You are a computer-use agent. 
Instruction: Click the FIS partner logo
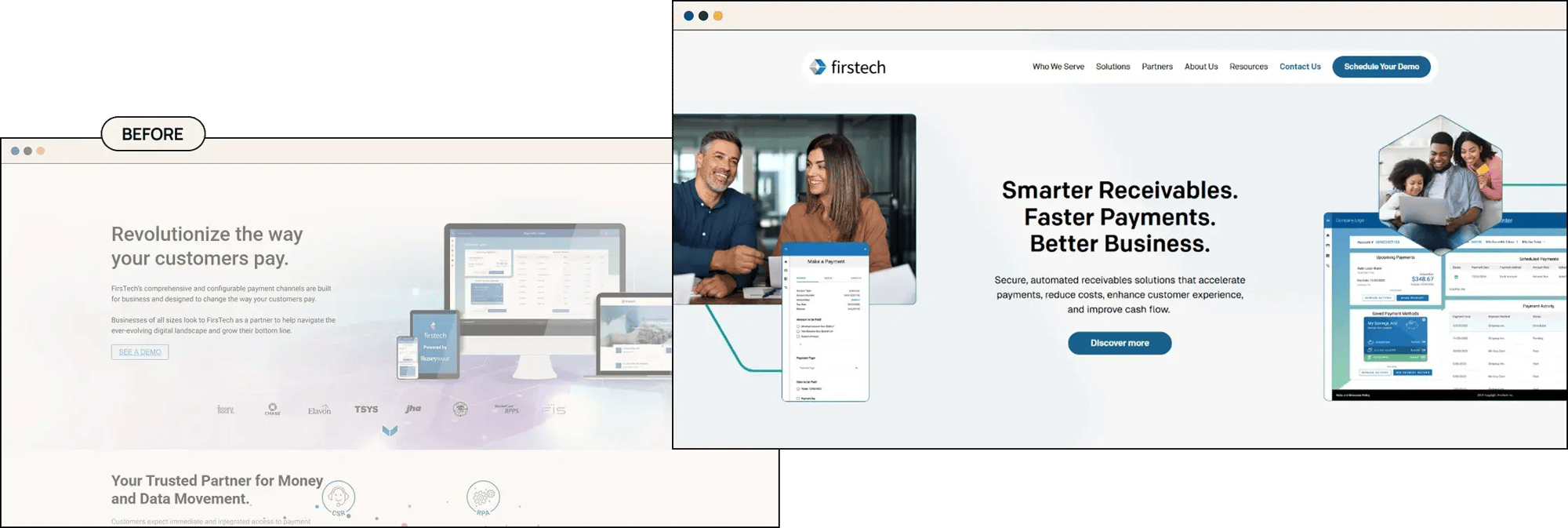(554, 410)
